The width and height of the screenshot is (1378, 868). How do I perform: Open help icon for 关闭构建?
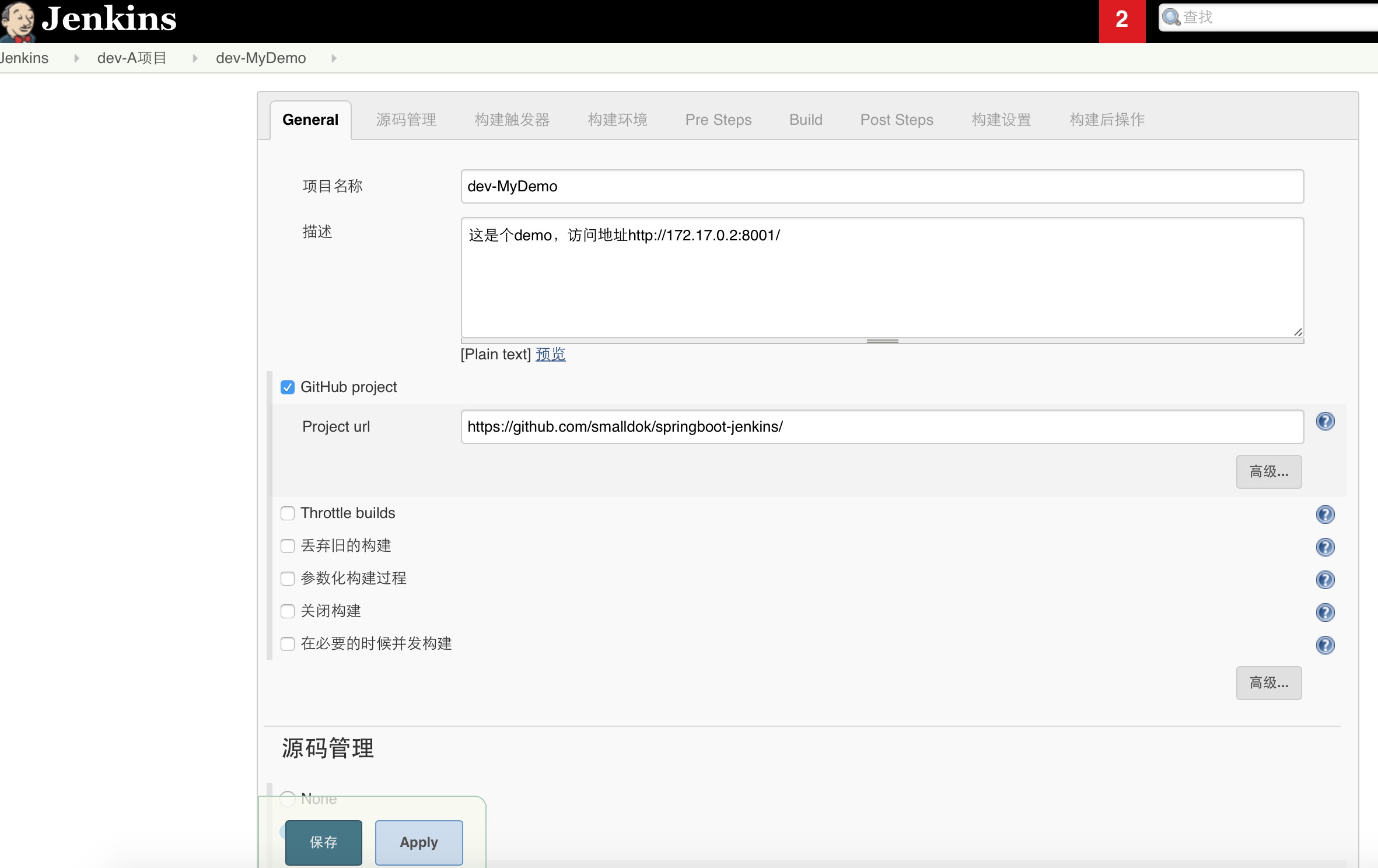pos(1325,612)
